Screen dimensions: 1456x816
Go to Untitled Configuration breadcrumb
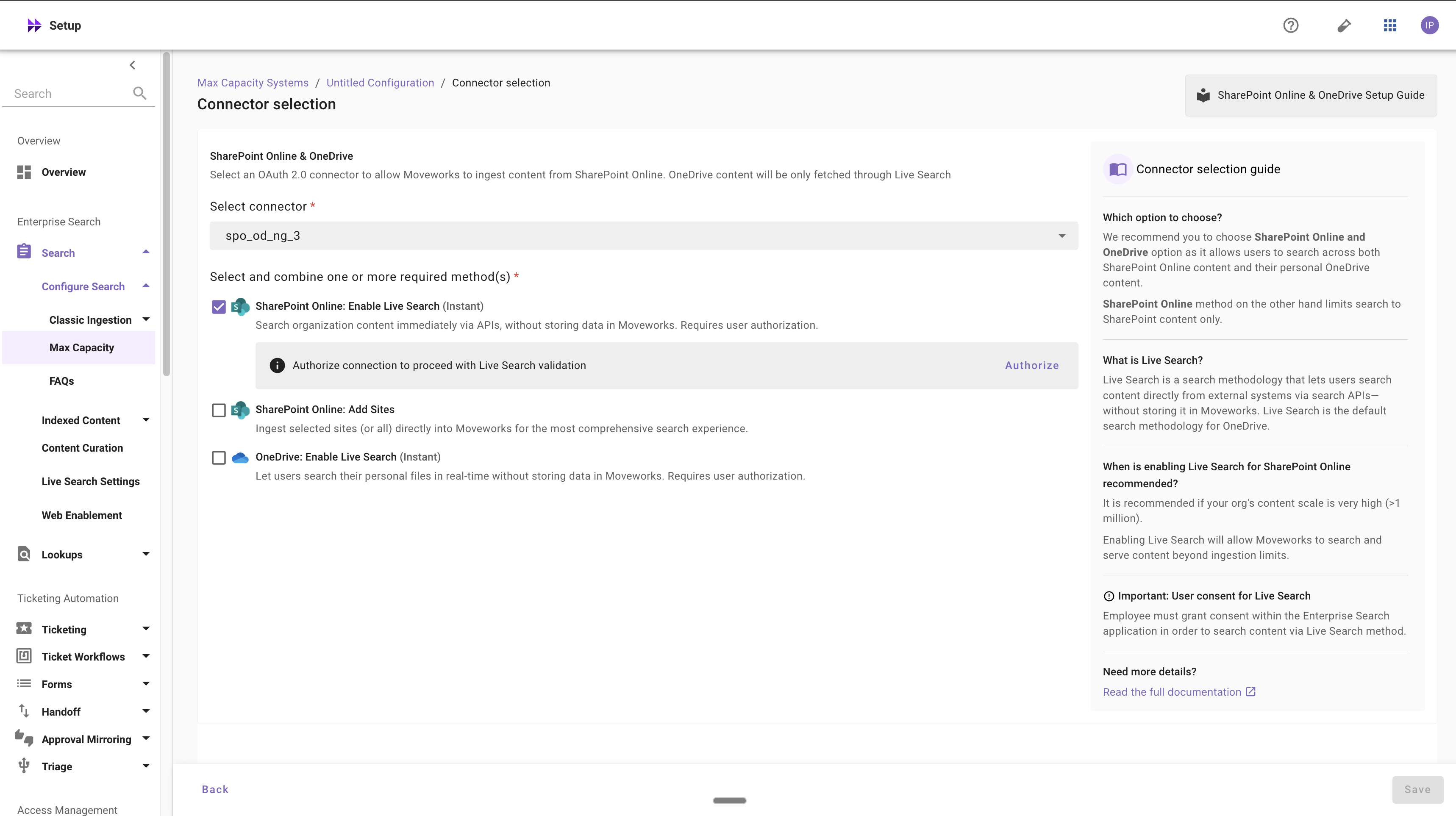(x=380, y=83)
